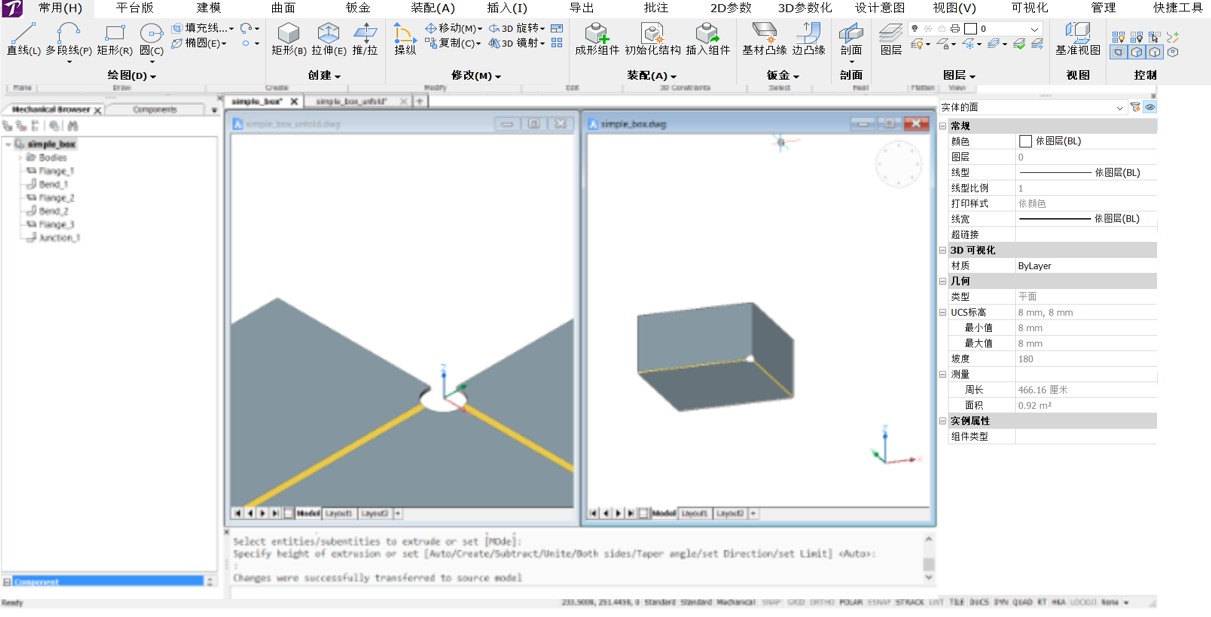Select the 直线(L) line tool
1211x617 pixels.
pyautogui.click(x=23, y=40)
